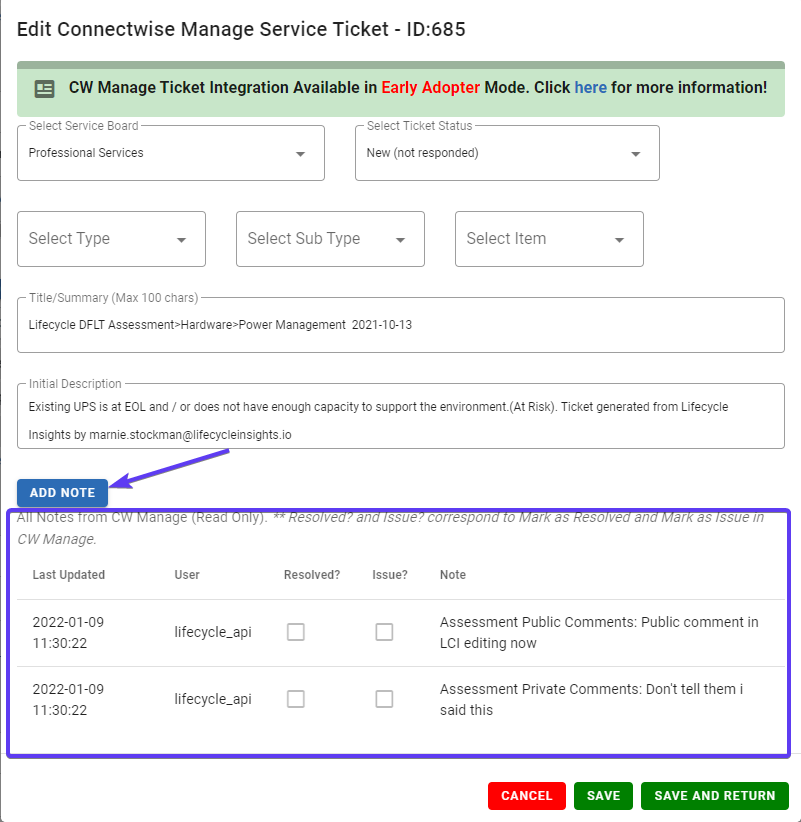Toggle Resolved checkbox for Private Comments note
The height and width of the screenshot is (822, 801).
[x=296, y=699]
